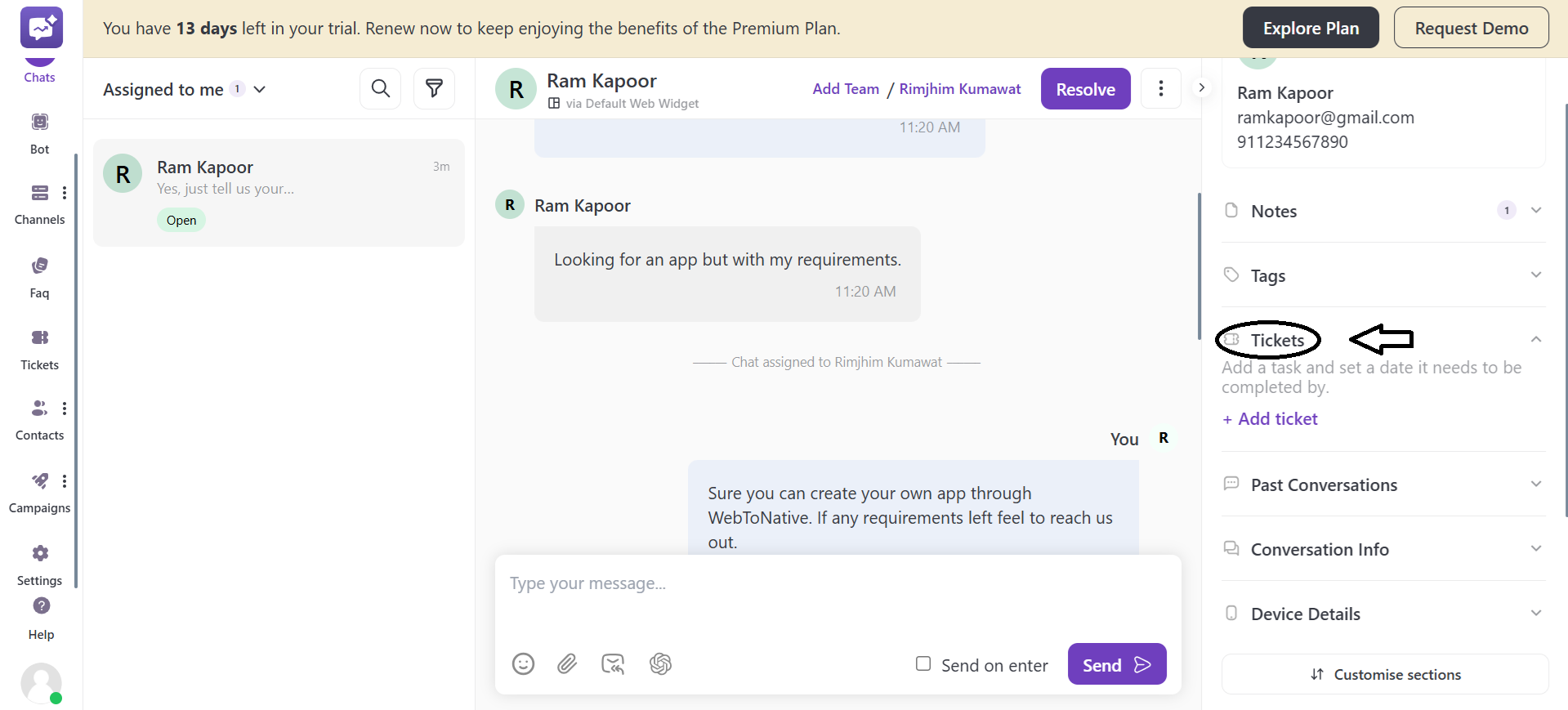Open the conversation filter funnel icon
Viewport: 1568px width, 710px height.
[x=434, y=88]
